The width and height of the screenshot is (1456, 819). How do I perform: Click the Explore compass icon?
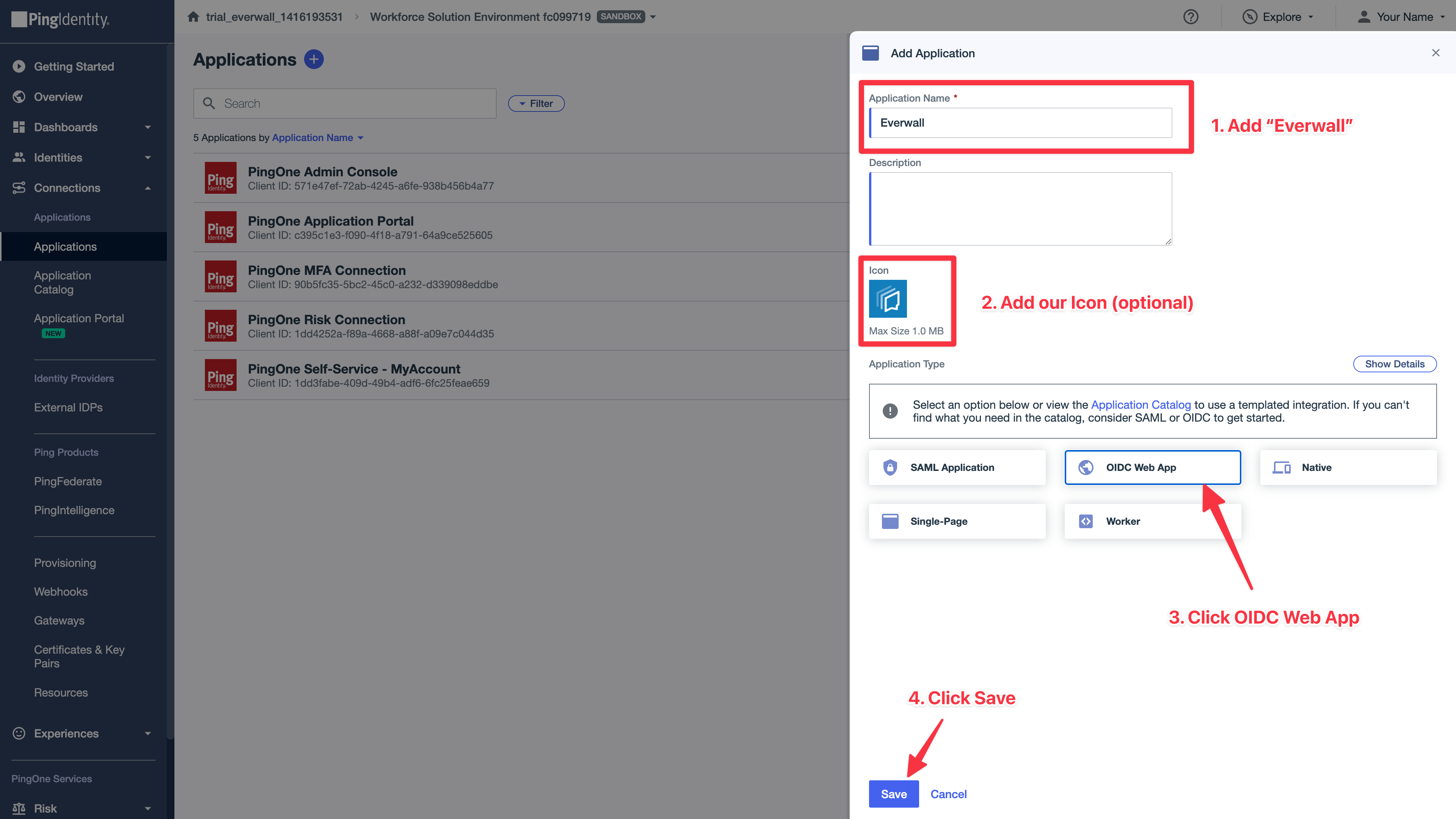(x=1249, y=16)
